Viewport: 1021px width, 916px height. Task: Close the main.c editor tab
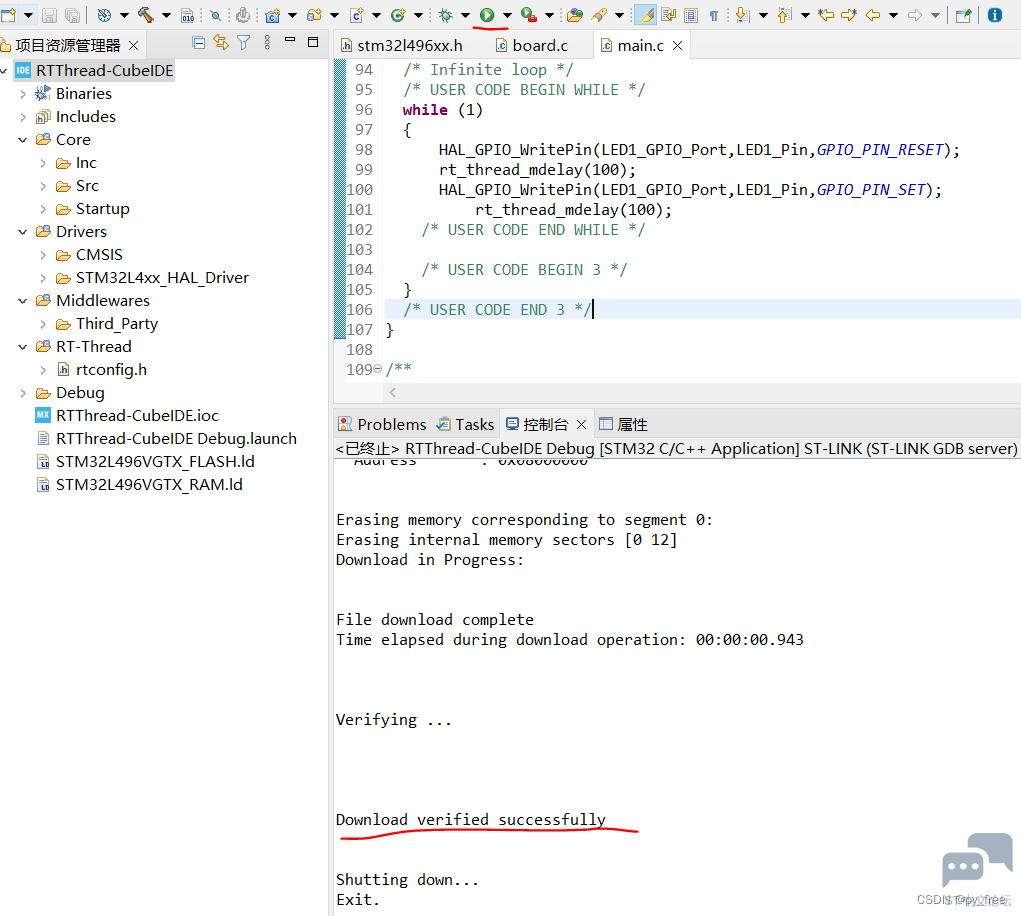(x=677, y=46)
